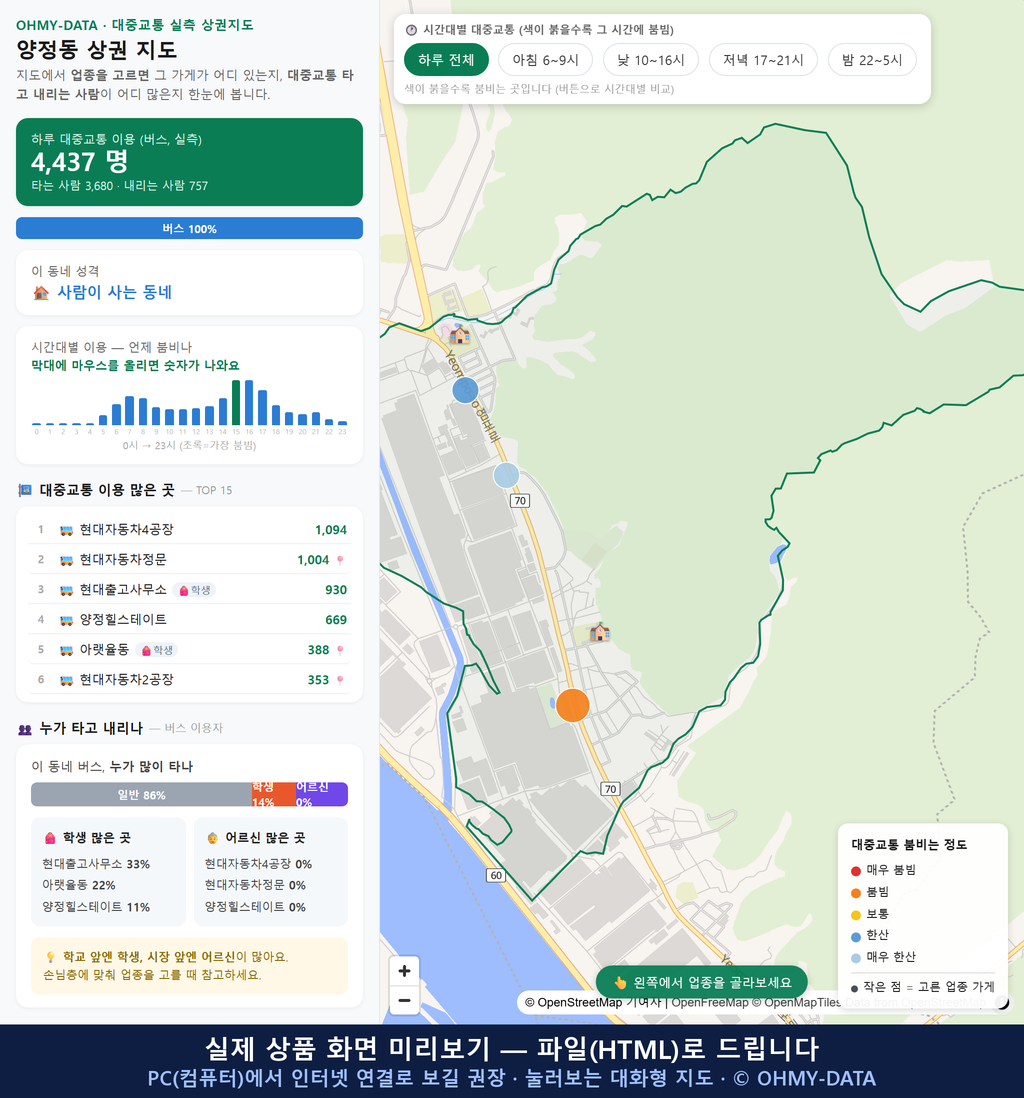Image resolution: width=1024 pixels, height=1098 pixels.
Task: Click the yellow 보통 legend dot
Action: 855,915
